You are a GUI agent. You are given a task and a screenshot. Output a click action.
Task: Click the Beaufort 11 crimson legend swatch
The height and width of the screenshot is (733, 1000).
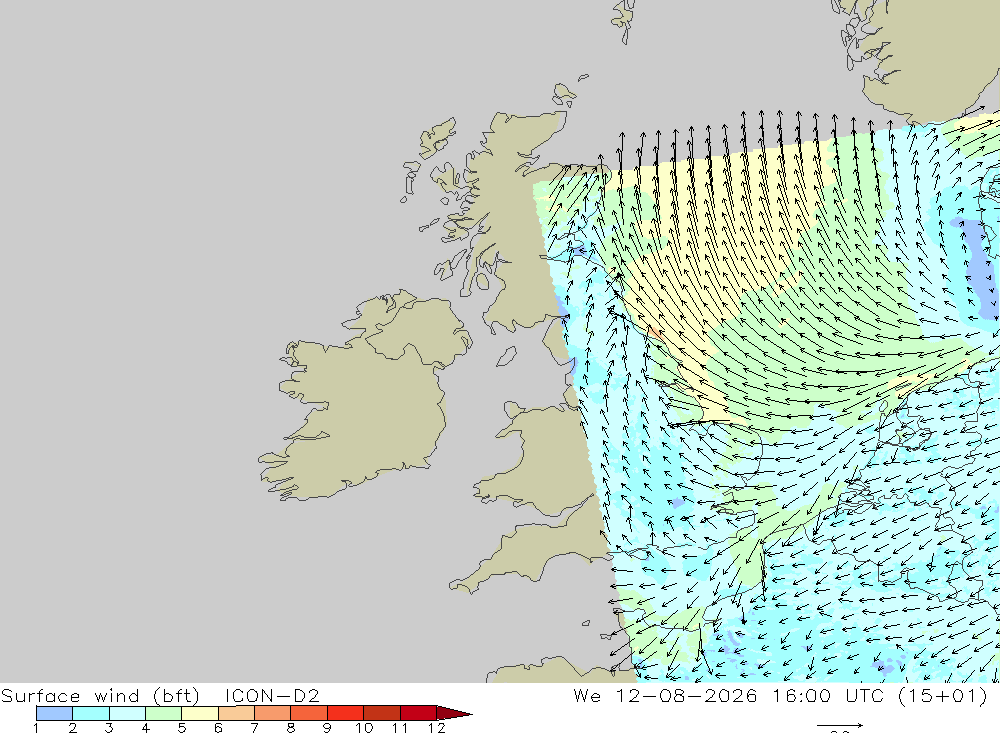pyautogui.click(x=418, y=713)
